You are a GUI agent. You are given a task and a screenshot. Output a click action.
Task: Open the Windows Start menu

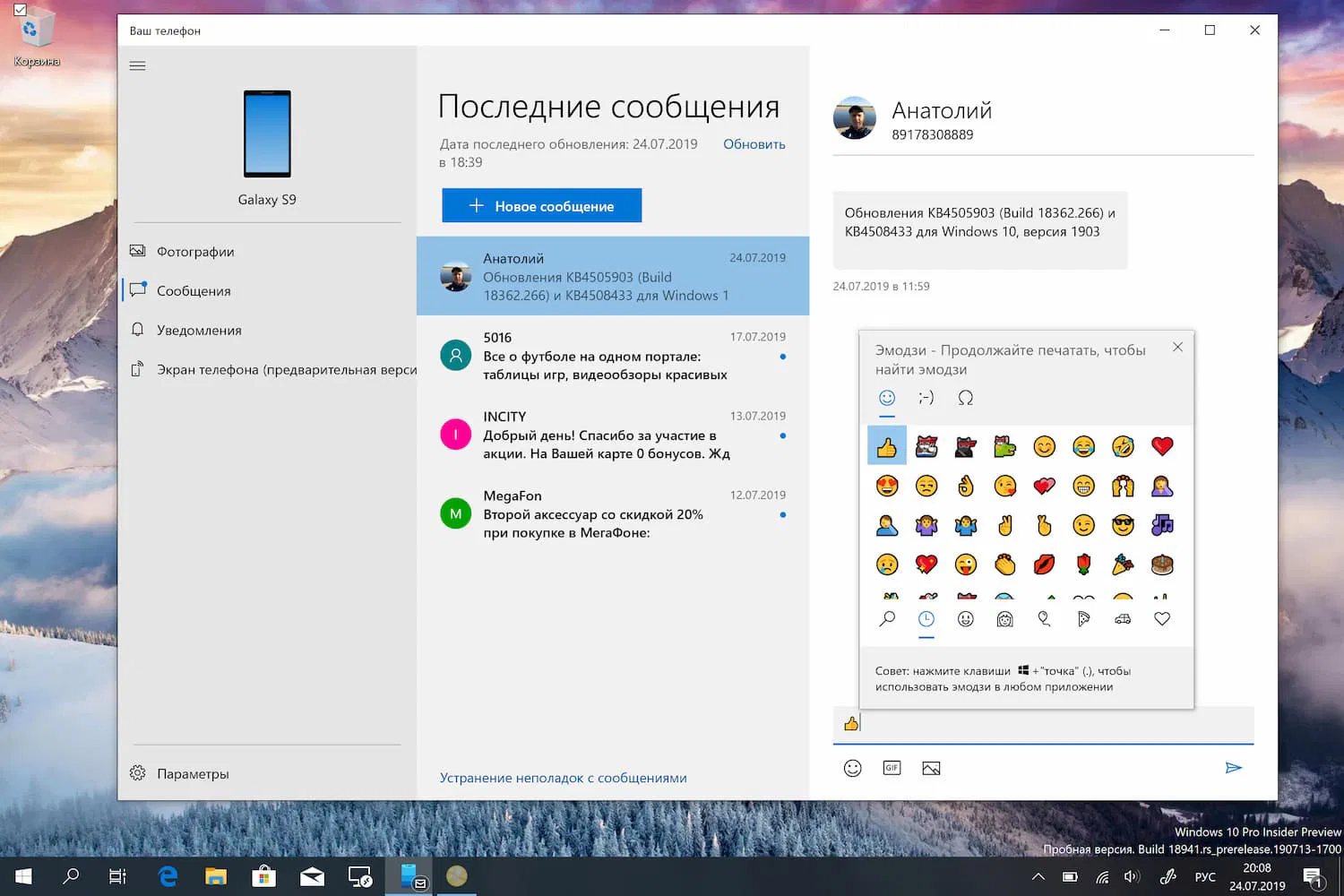click(x=24, y=876)
